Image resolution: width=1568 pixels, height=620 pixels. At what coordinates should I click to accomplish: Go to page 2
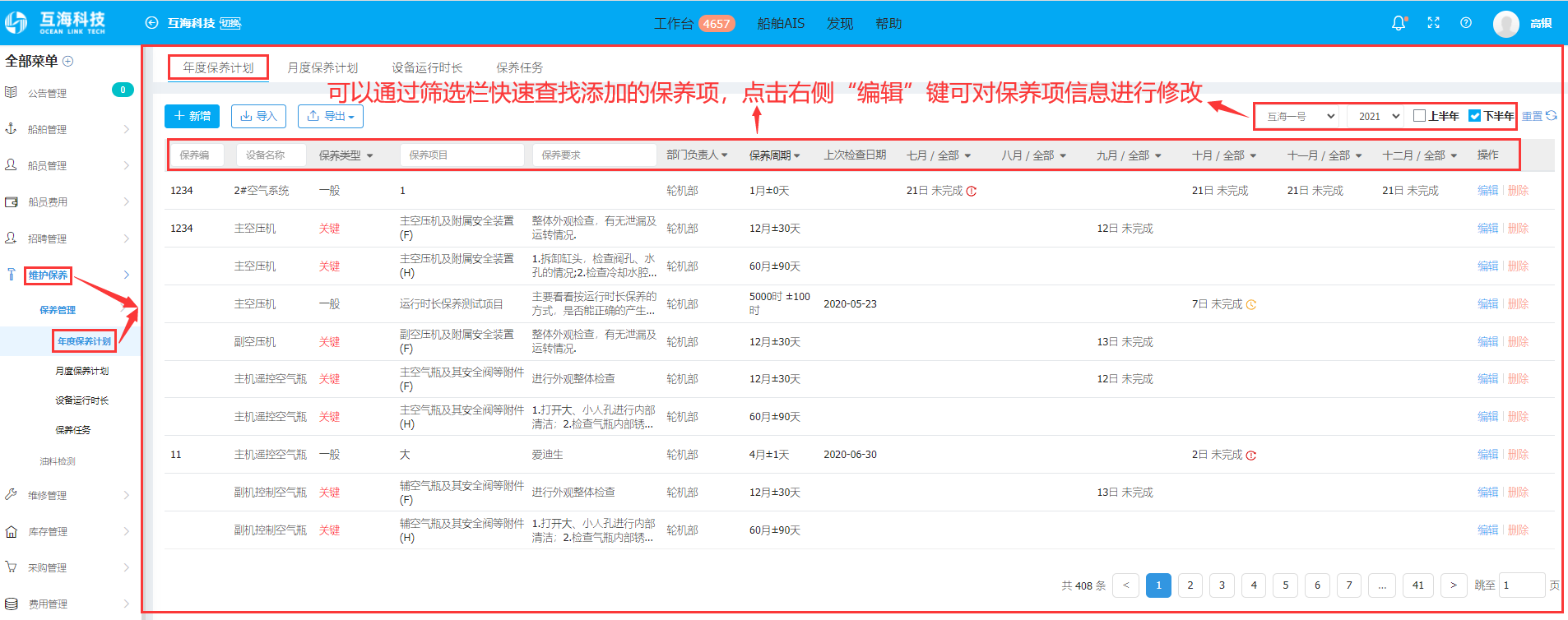[1190, 585]
